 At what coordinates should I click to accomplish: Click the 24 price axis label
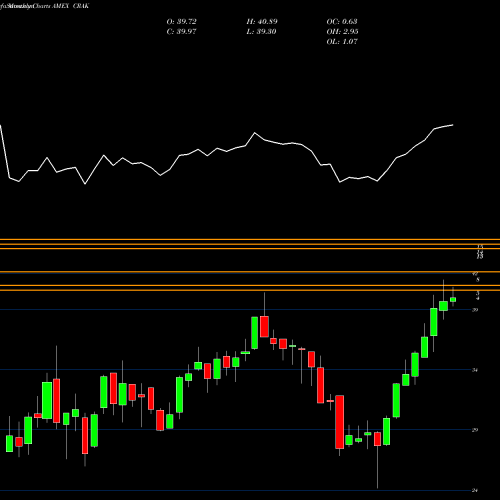(x=475, y=490)
